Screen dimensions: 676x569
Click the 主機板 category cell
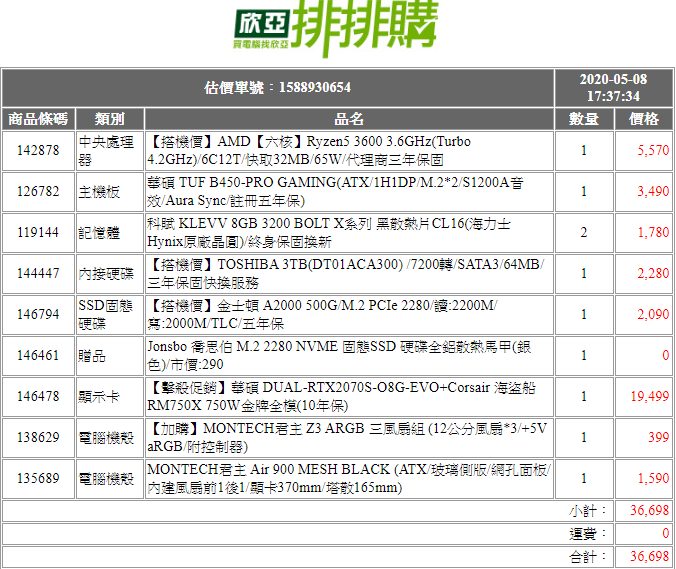pos(110,192)
